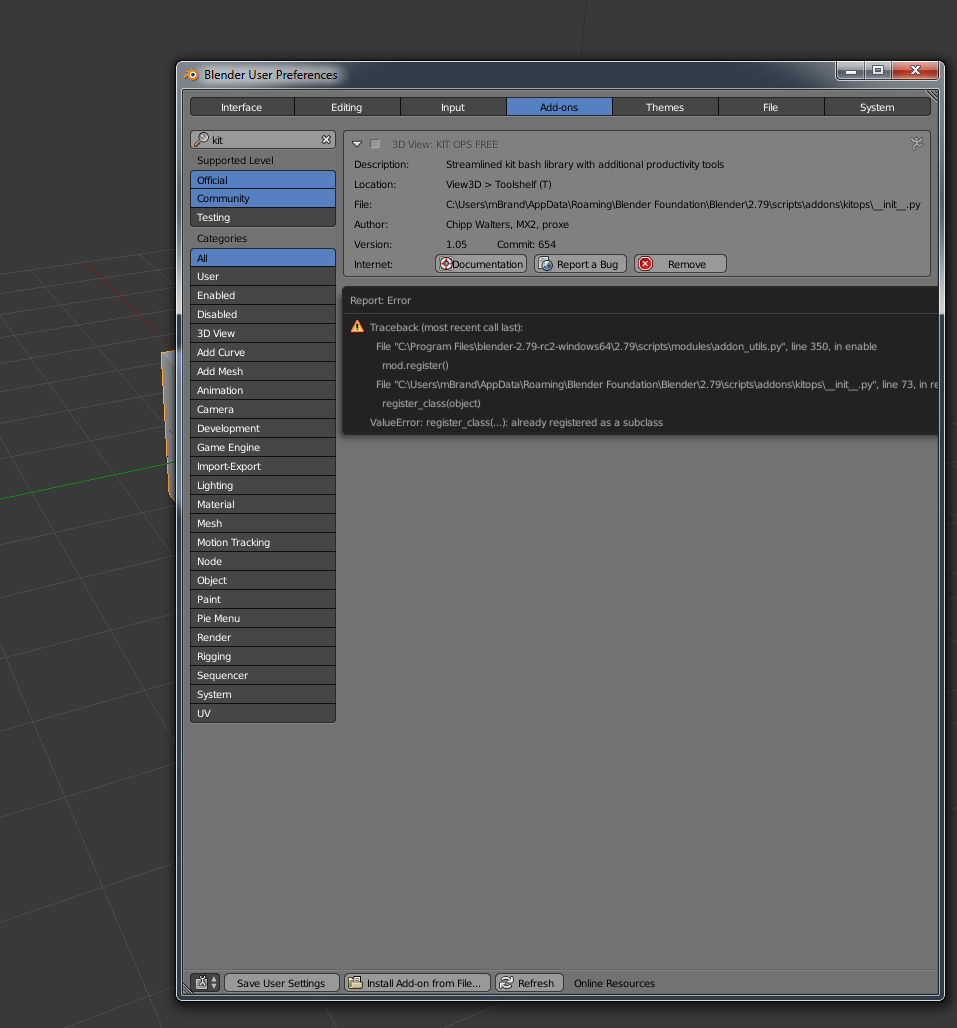Open the editor type dropdown arrows
The image size is (957, 1028).
(x=212, y=983)
